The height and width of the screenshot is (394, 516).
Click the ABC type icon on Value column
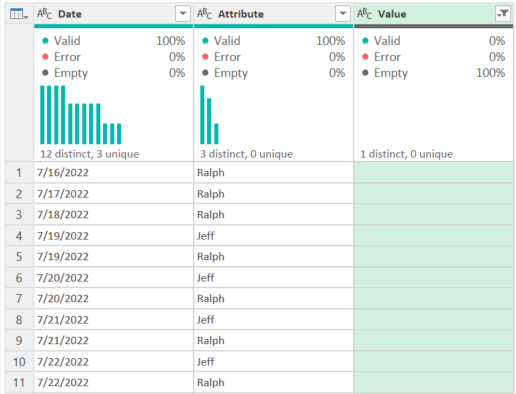[364, 14]
